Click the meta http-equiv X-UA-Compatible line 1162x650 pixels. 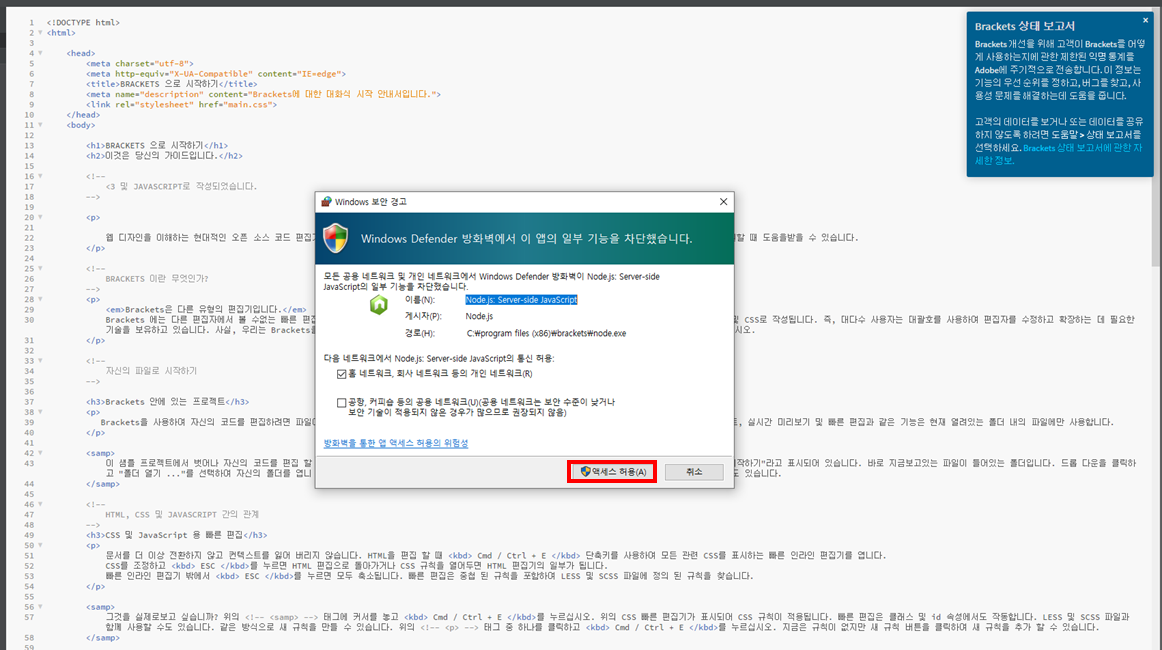coord(216,74)
